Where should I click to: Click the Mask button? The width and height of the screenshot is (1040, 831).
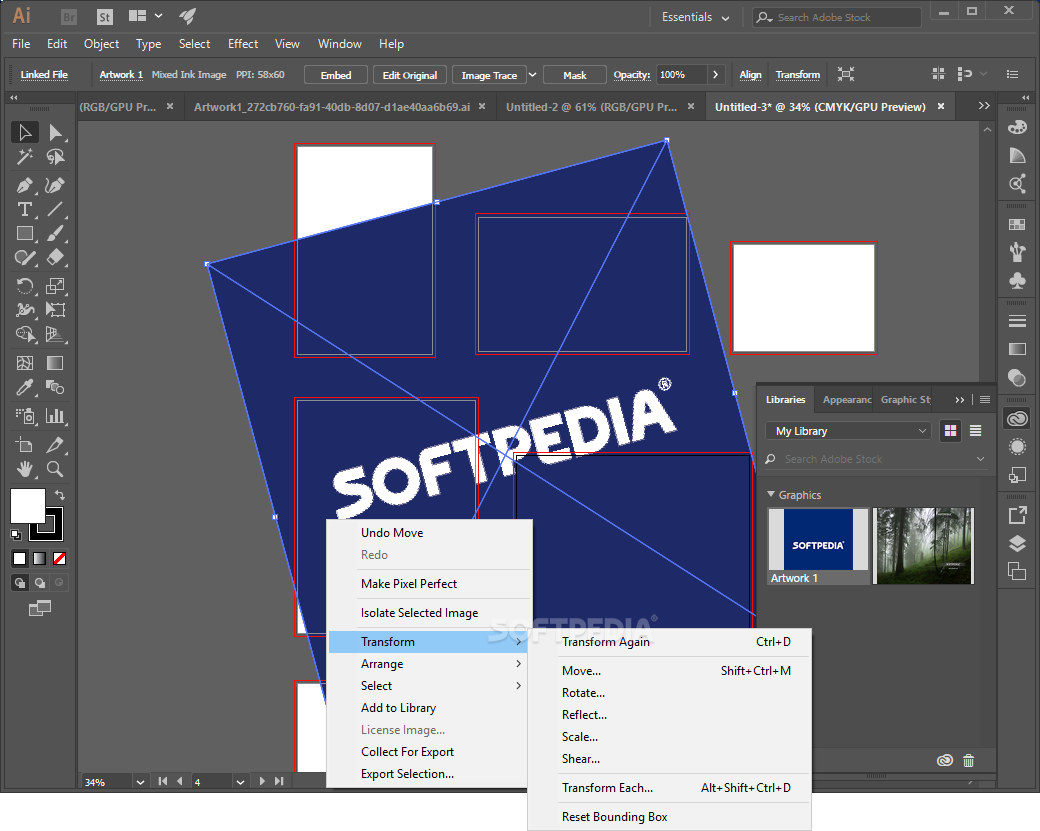point(574,75)
